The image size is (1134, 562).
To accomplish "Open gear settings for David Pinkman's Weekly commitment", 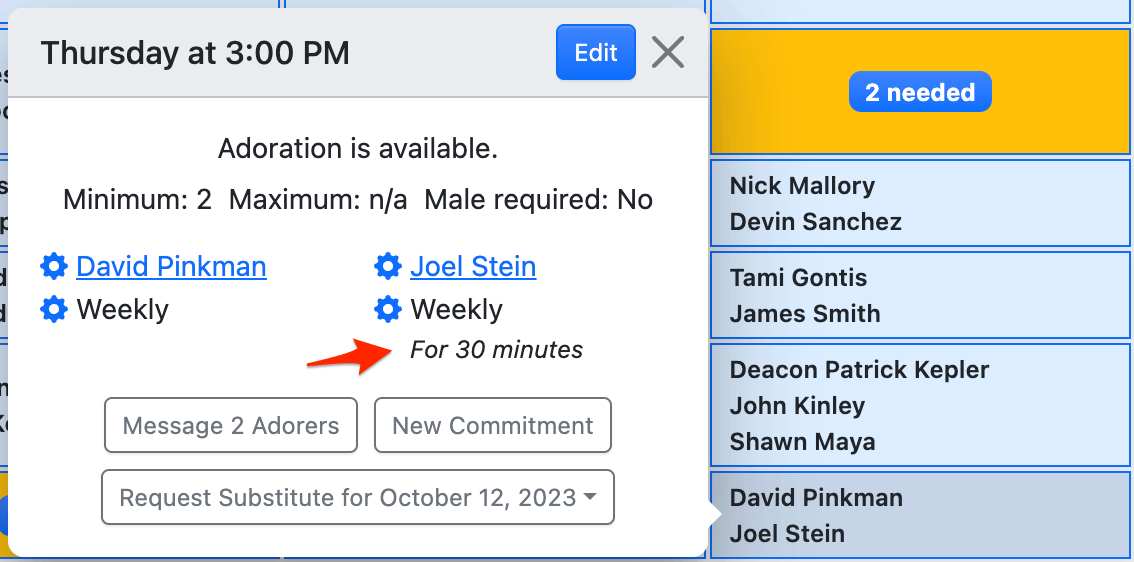I will (54, 310).
